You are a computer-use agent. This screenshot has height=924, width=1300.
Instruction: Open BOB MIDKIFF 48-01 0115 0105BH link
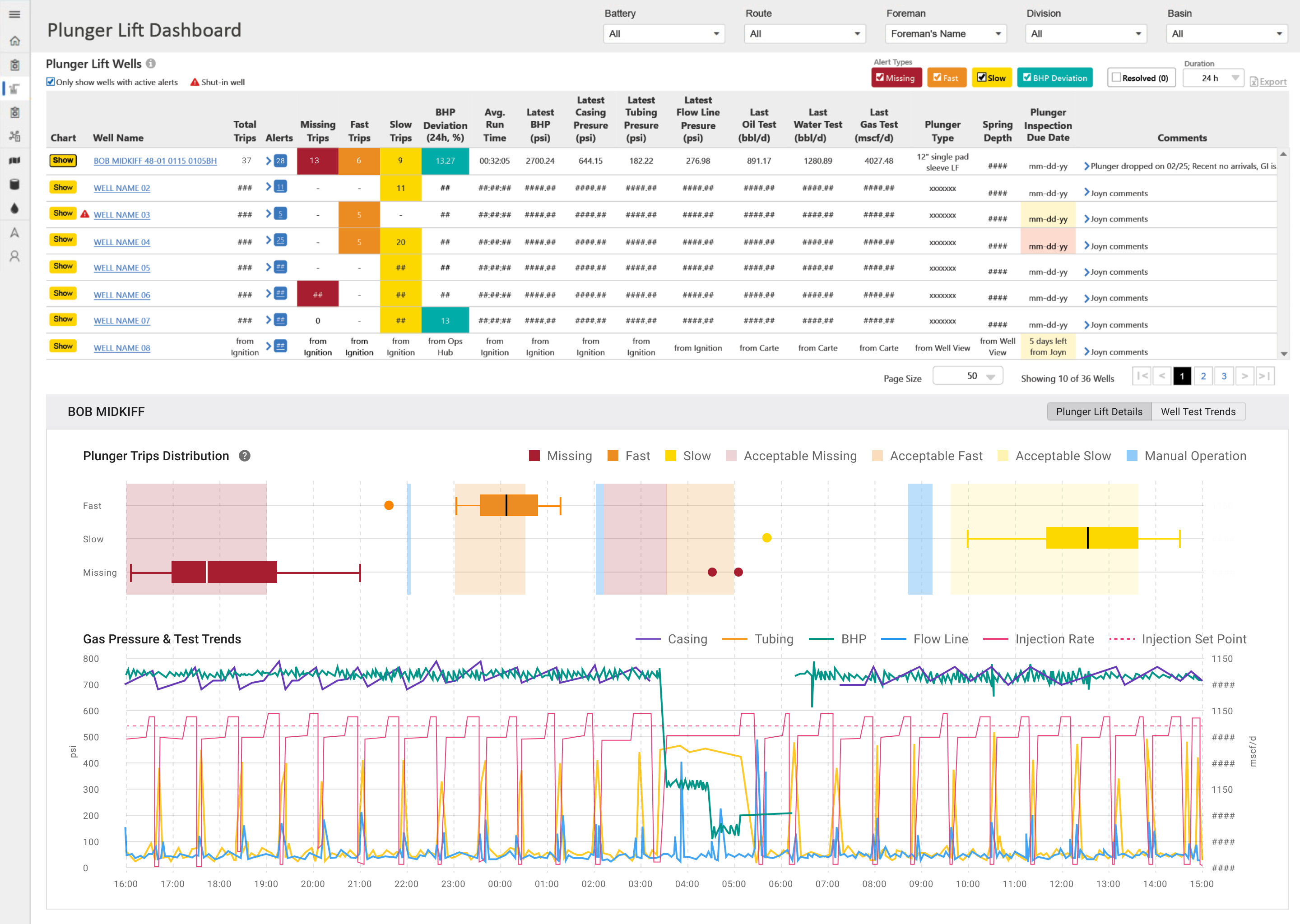(155, 161)
